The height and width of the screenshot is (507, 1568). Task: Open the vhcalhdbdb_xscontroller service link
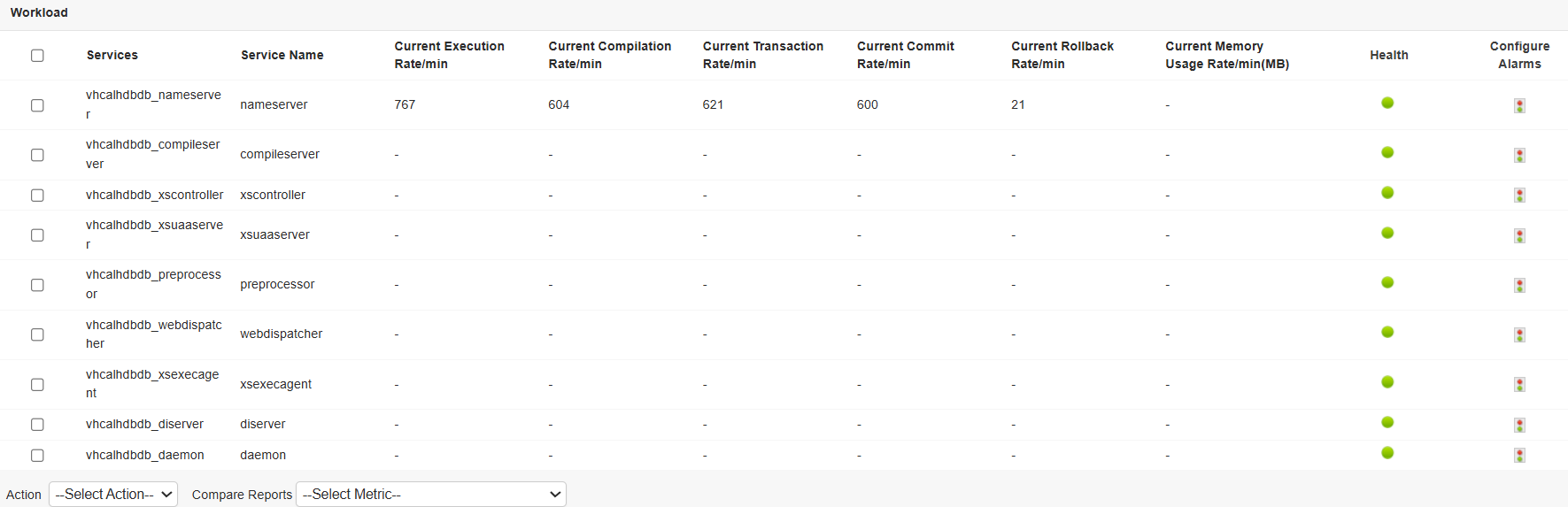[x=154, y=195]
